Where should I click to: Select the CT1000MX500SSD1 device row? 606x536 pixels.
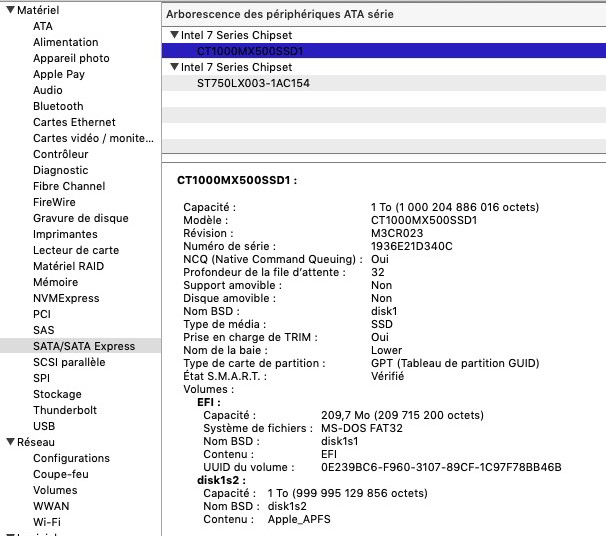click(x=384, y=51)
